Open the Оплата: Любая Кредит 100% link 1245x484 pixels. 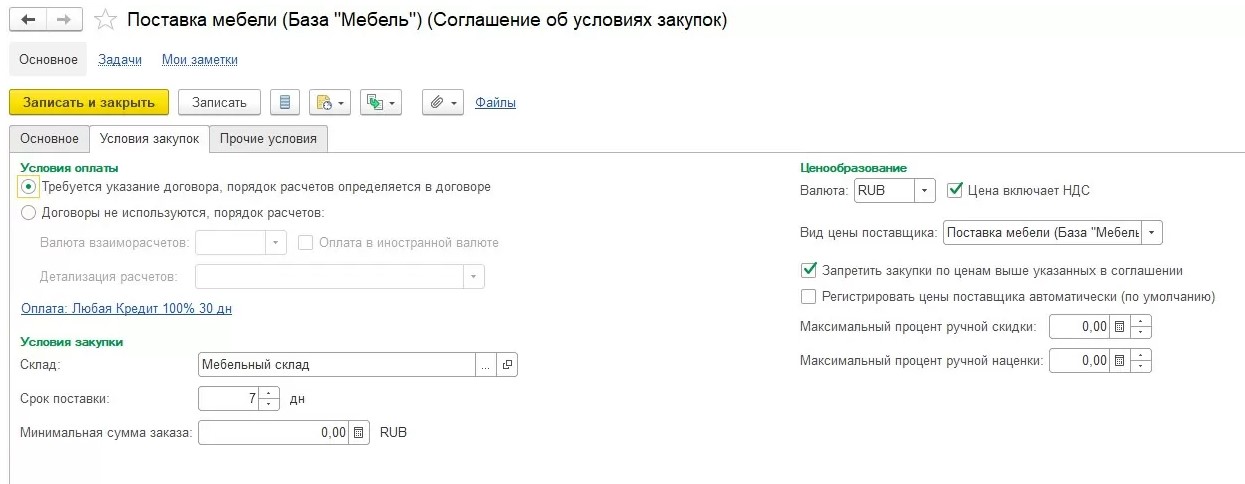point(126,309)
